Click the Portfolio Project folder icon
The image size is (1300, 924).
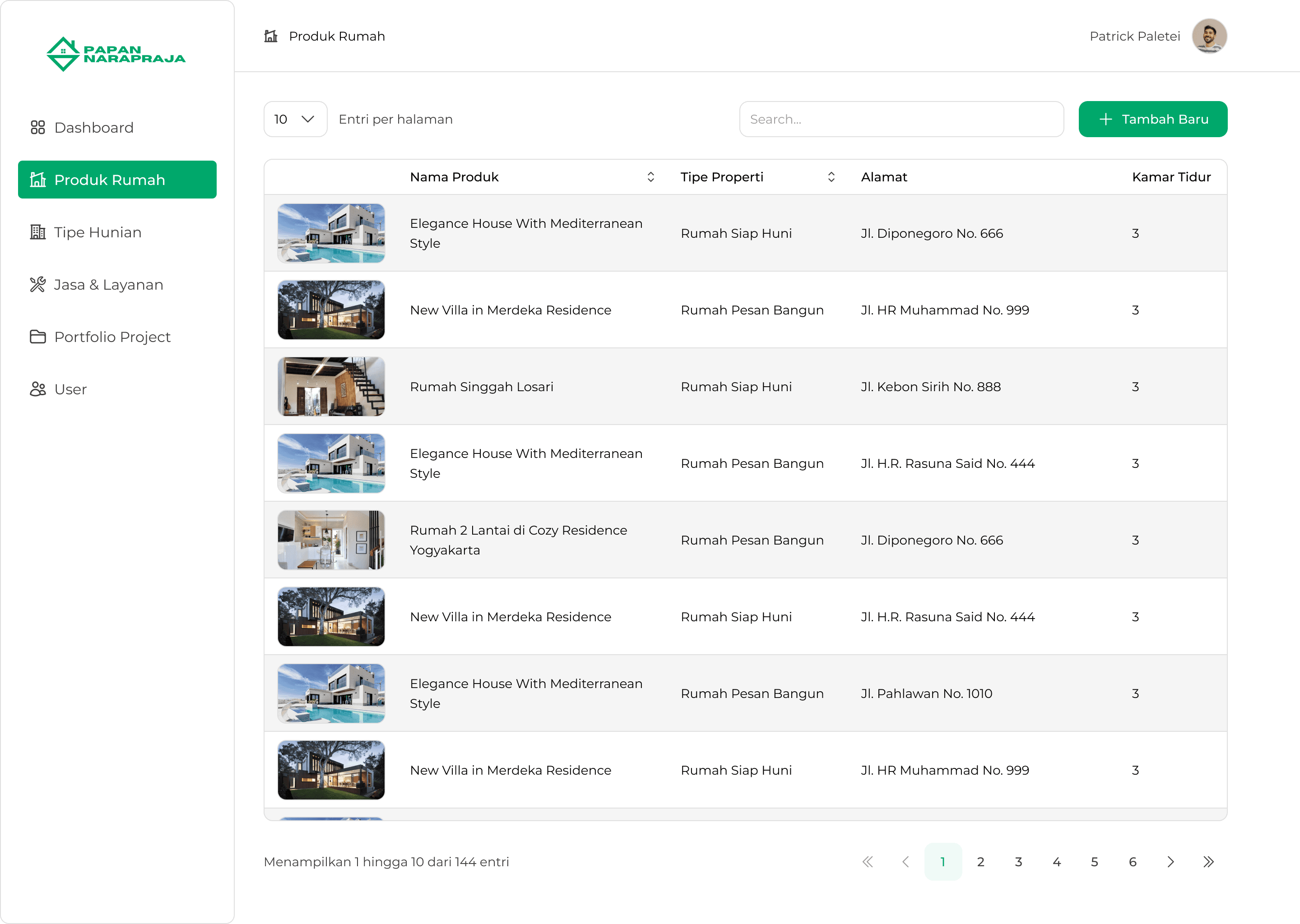coord(37,337)
